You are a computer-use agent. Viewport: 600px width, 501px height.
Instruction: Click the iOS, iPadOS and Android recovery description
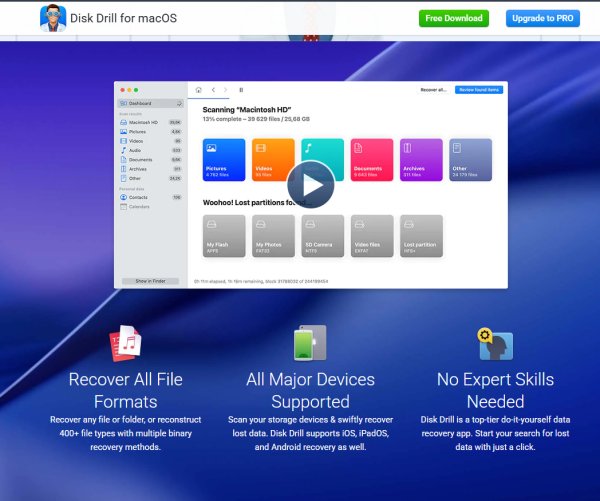[310, 433]
